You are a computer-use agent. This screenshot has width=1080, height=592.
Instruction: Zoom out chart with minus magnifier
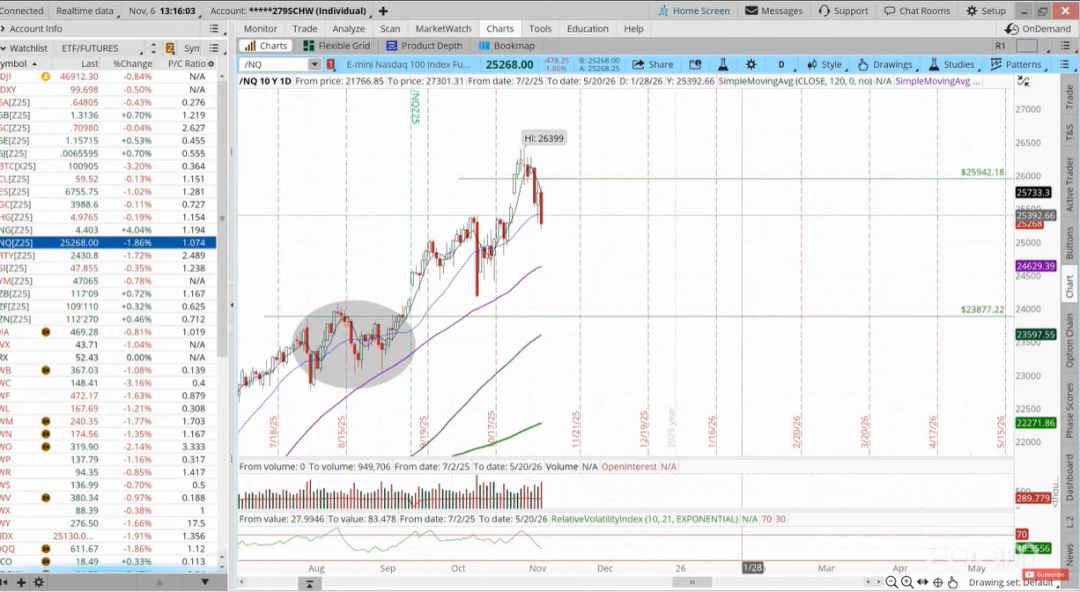pos(891,582)
